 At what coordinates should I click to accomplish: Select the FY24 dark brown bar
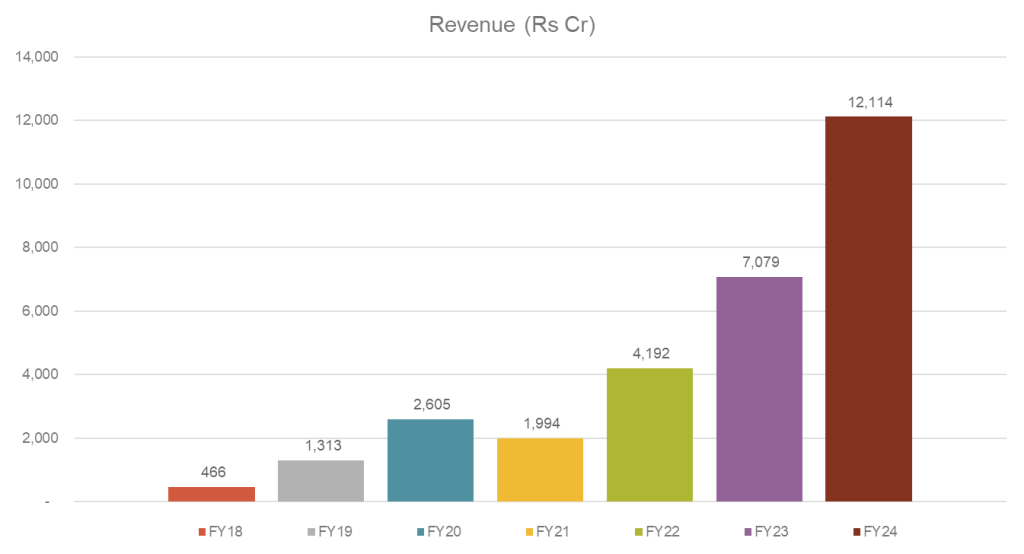tap(868, 309)
